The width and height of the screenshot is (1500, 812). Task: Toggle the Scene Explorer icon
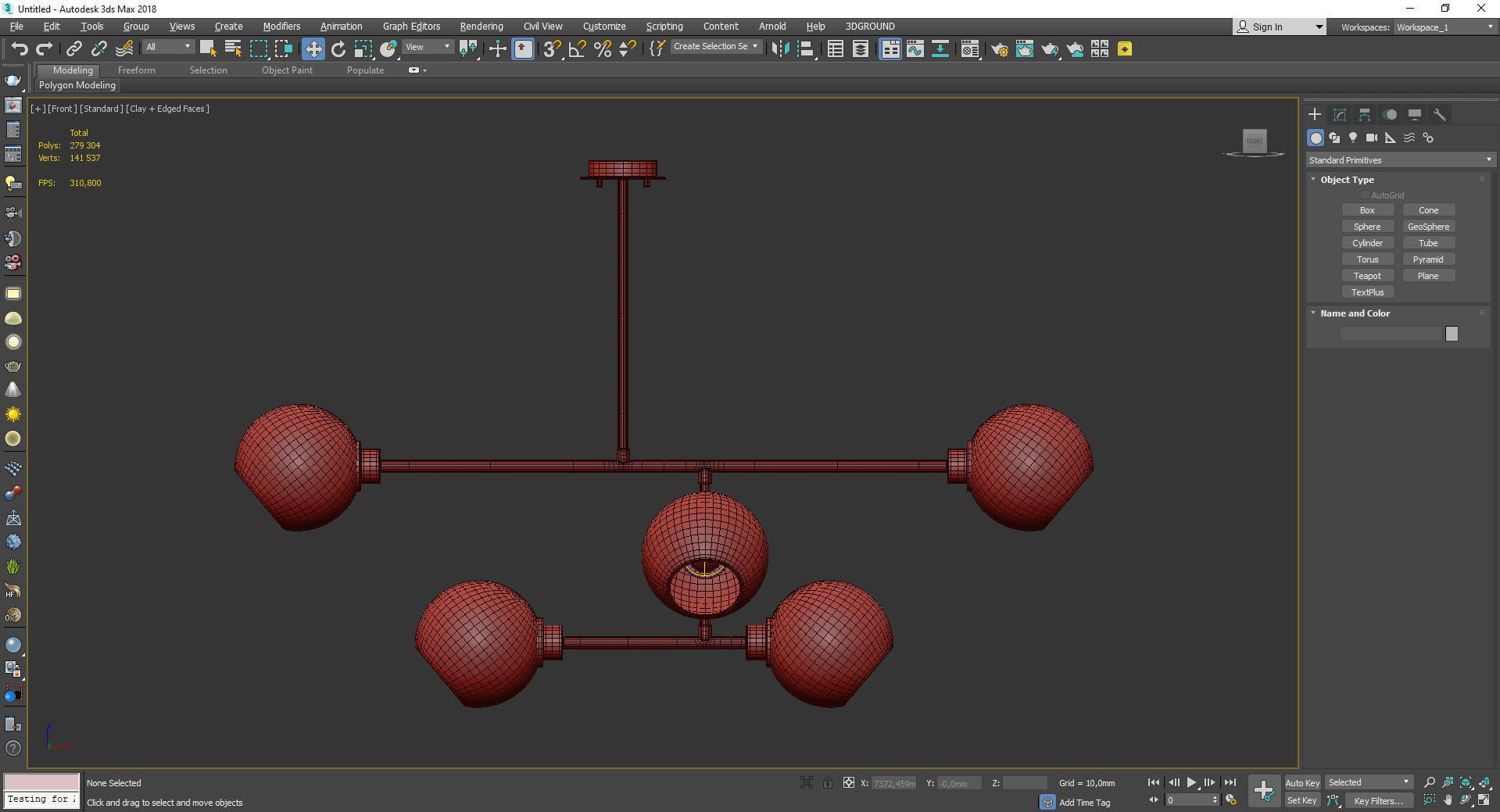(x=836, y=49)
